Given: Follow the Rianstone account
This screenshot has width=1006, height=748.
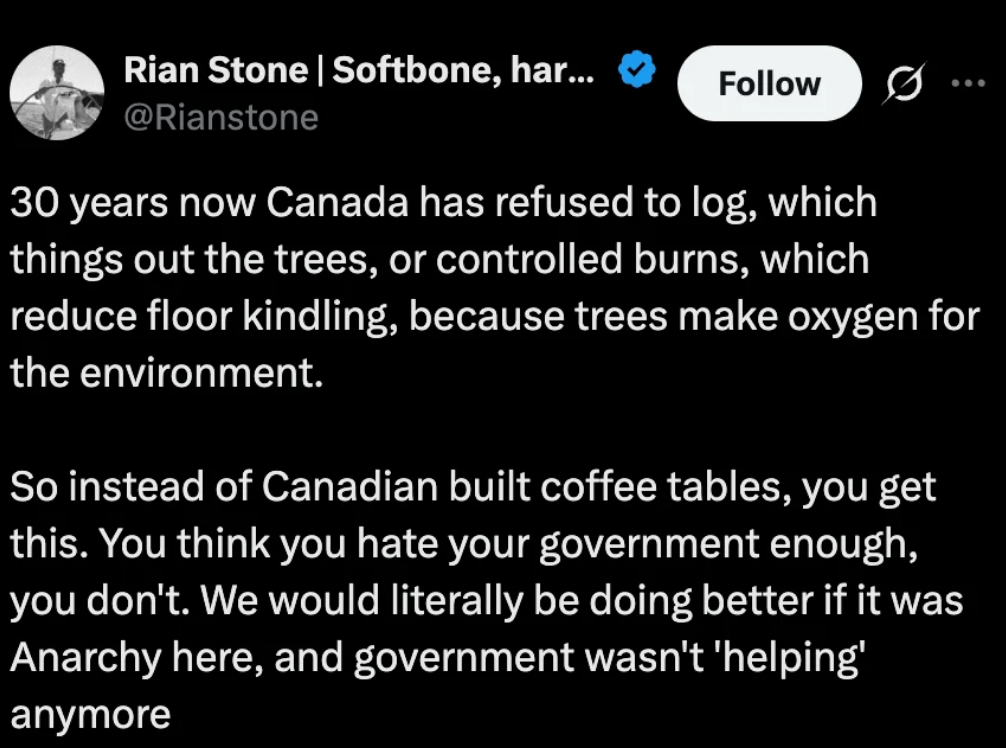Looking at the screenshot, I should pyautogui.click(x=769, y=83).
